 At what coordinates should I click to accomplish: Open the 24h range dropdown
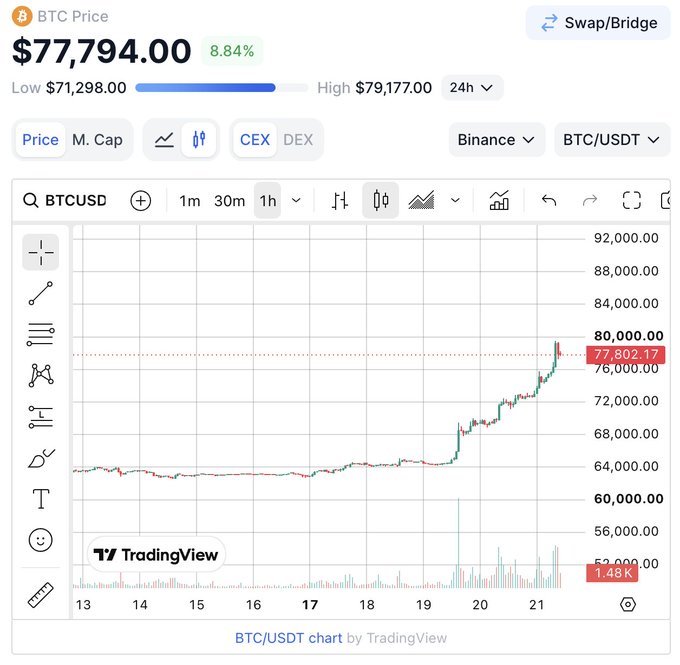472,88
